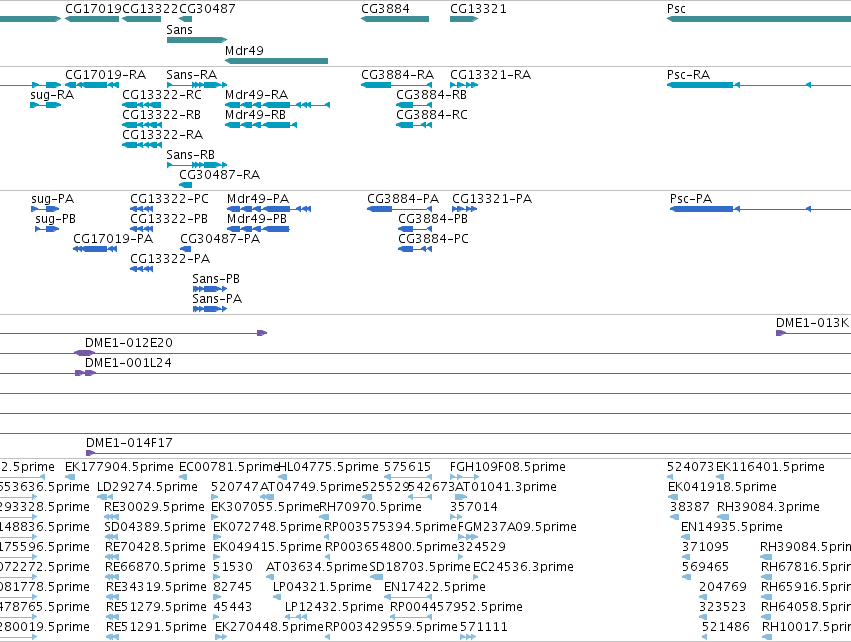Screen dimensions: 851x642
Task: Click the Sans-RA label
Action: pyautogui.click(x=192, y=75)
